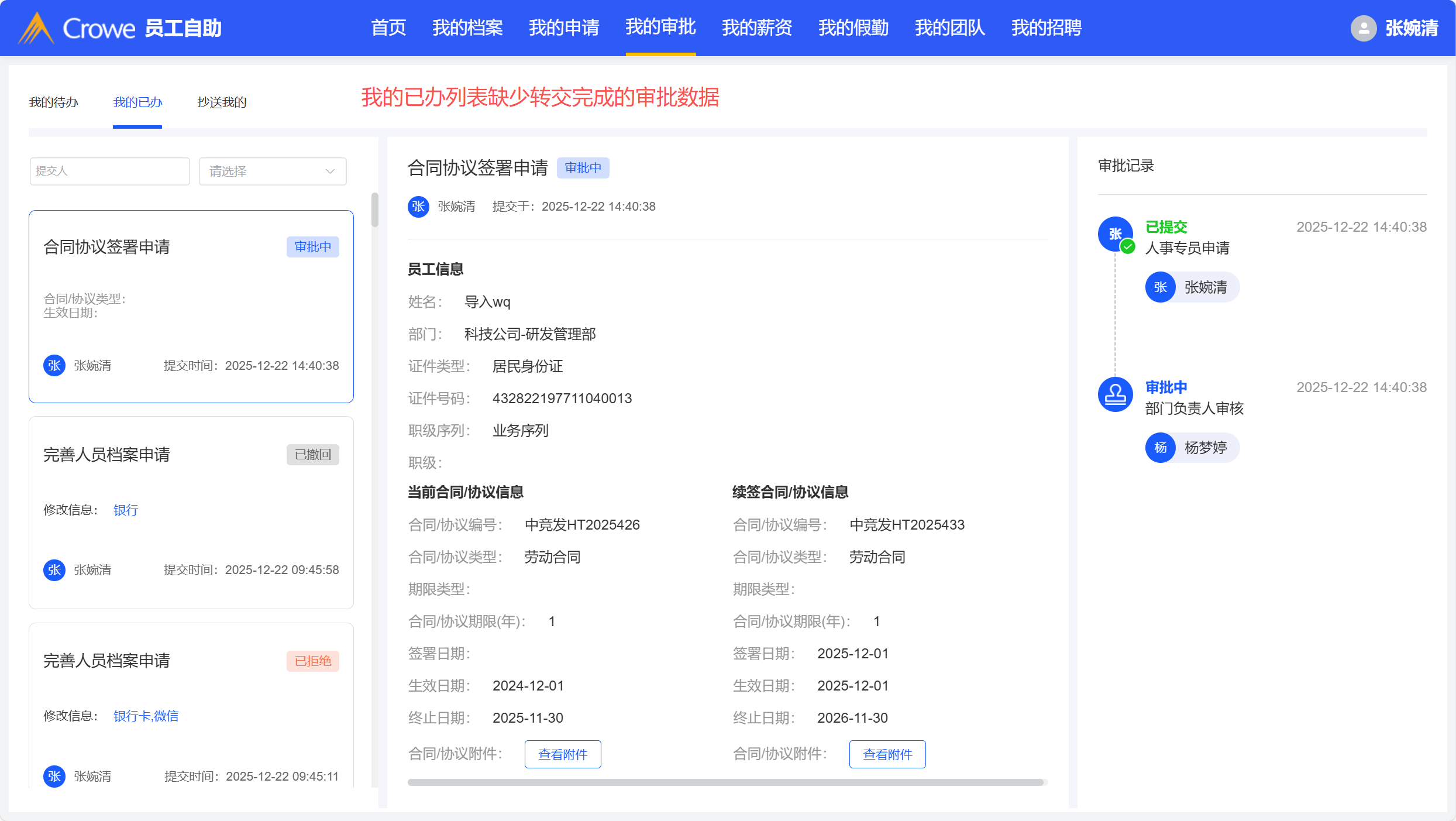Click 张婉清 avatar chip under 人事专员申请
The width and height of the screenshot is (1456, 821).
tap(1192, 287)
